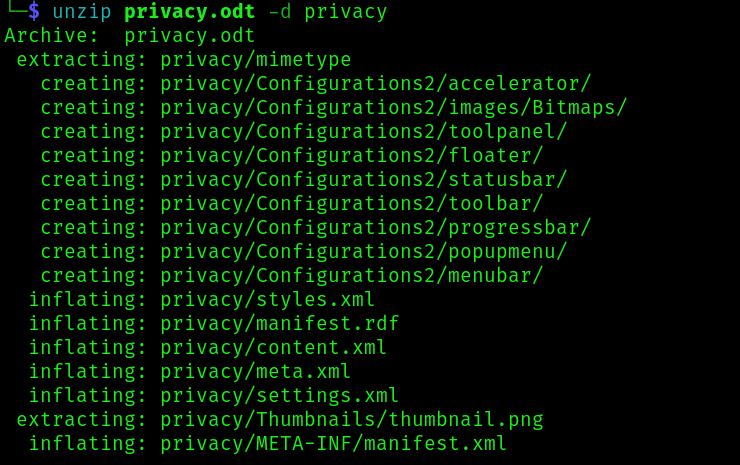
Task: Click the privacy/content.xml file name
Action: click(273, 348)
